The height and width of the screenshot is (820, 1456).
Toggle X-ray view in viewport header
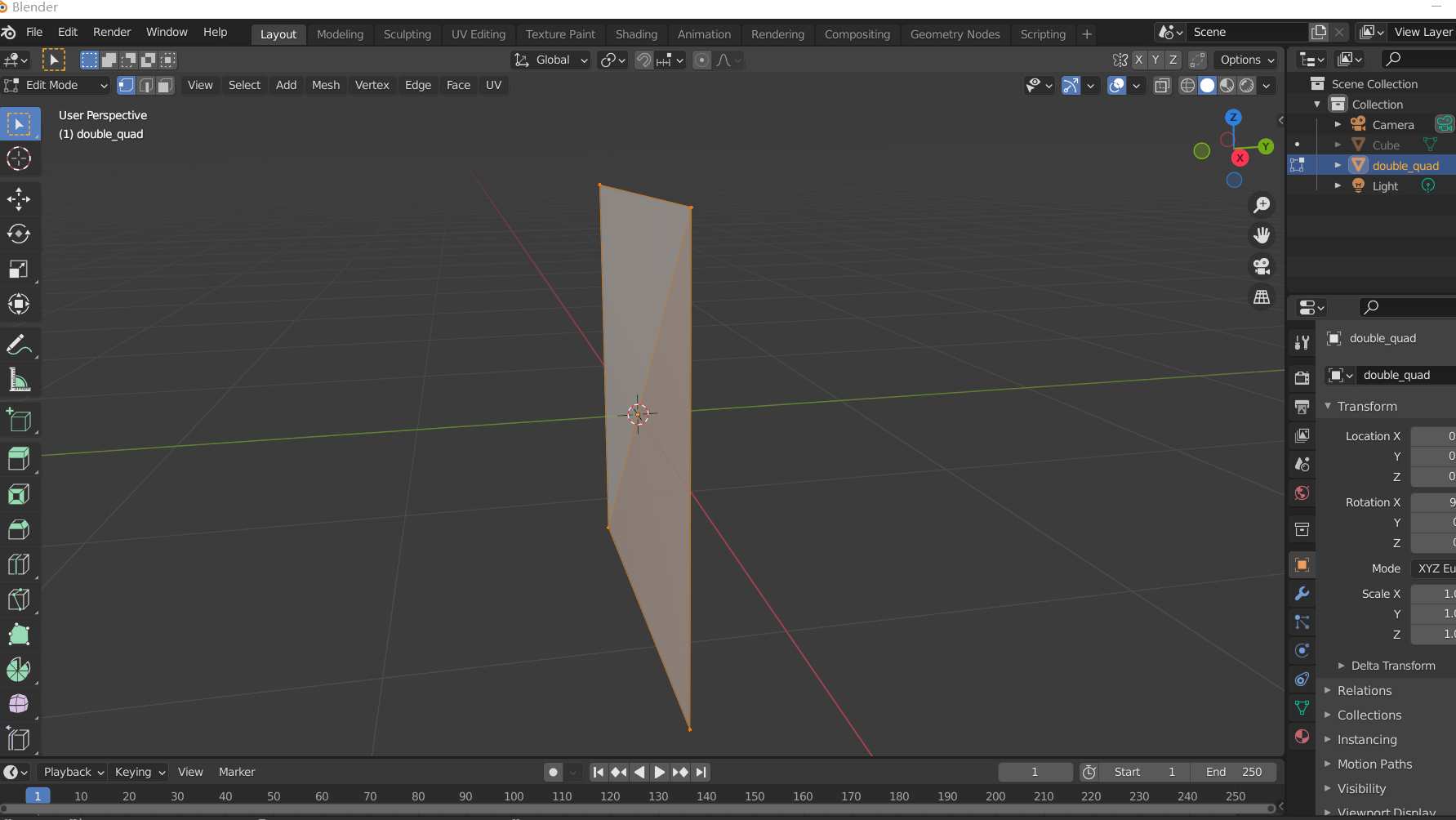tap(1162, 85)
